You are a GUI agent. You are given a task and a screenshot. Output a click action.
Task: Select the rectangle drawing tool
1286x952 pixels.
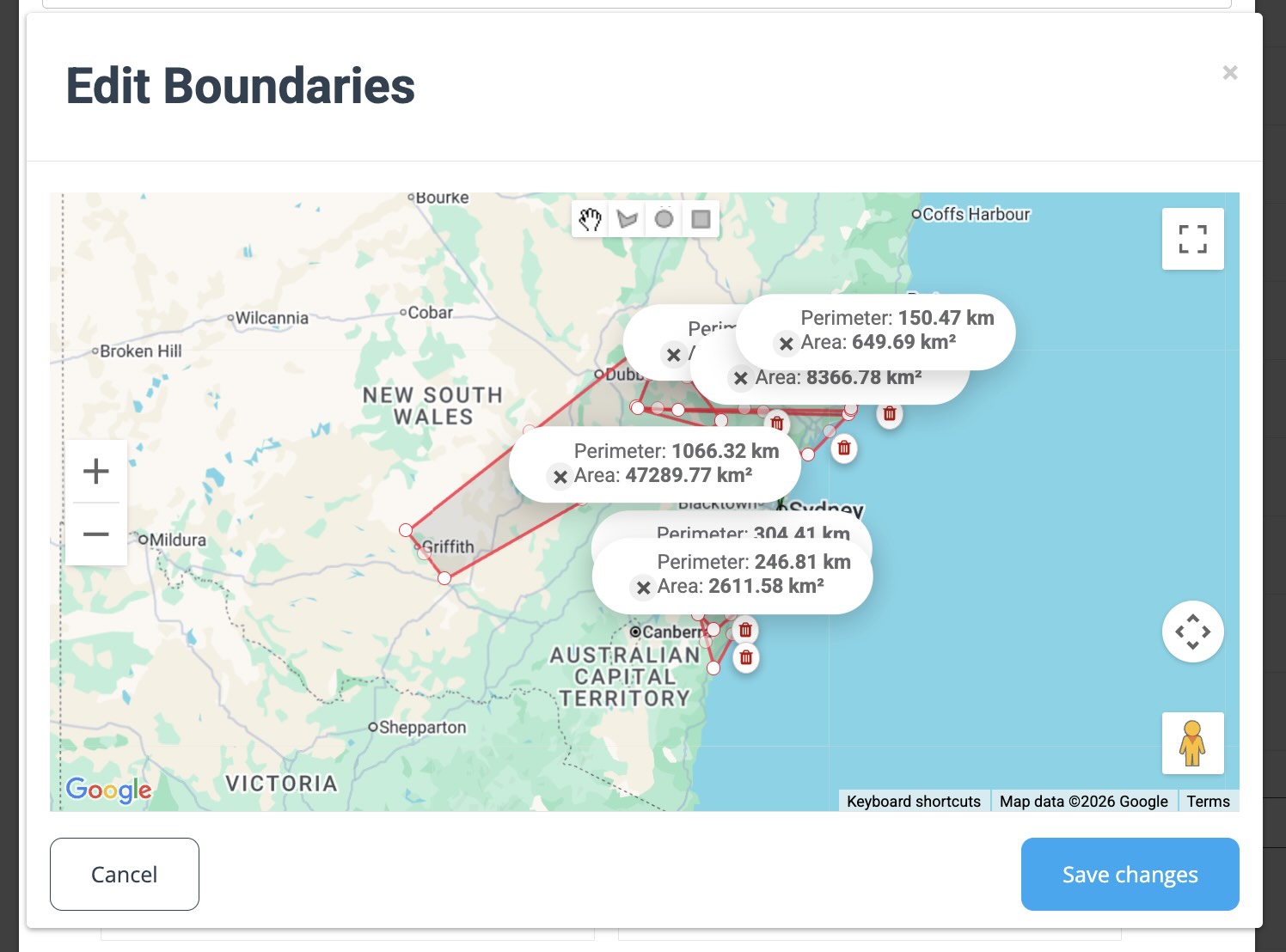point(701,219)
